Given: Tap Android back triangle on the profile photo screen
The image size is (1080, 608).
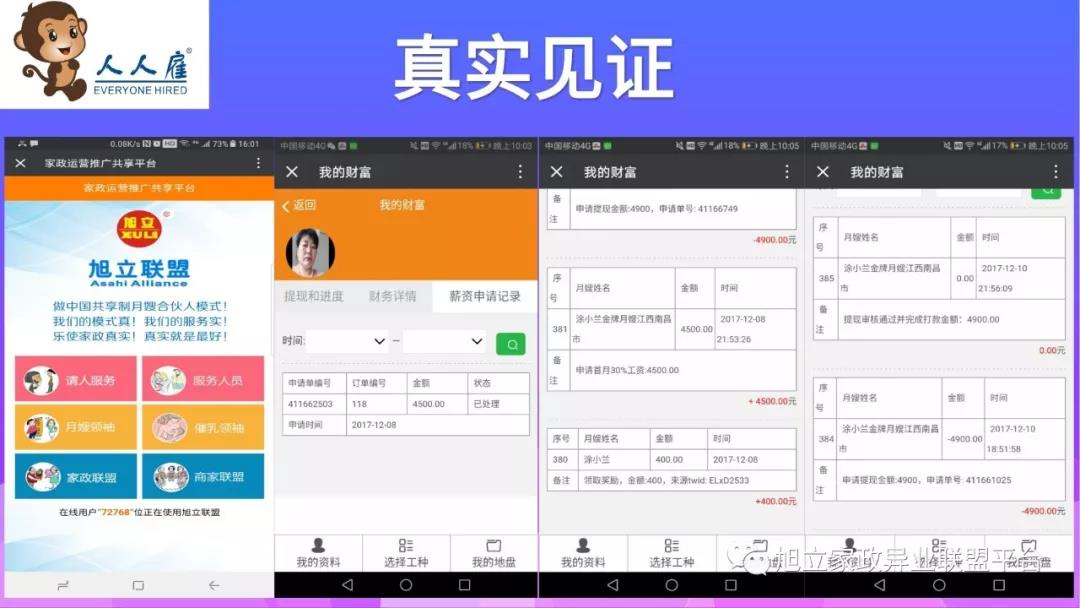Looking at the screenshot, I should click(347, 585).
